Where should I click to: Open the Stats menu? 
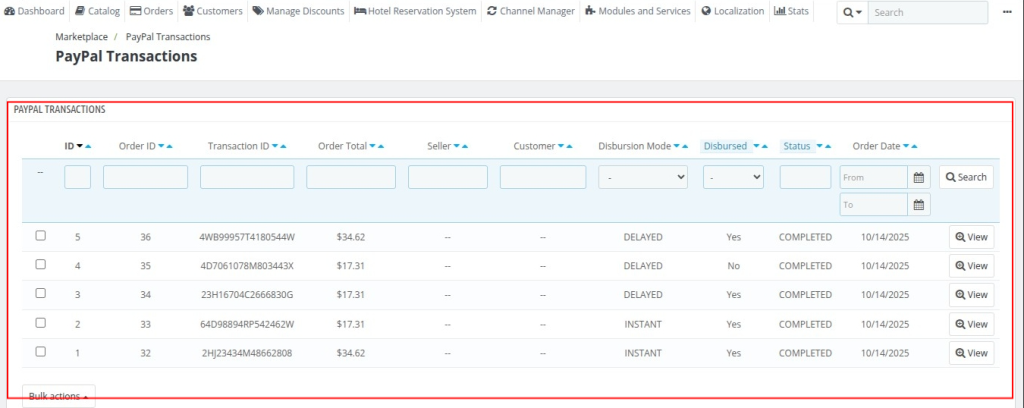791,11
